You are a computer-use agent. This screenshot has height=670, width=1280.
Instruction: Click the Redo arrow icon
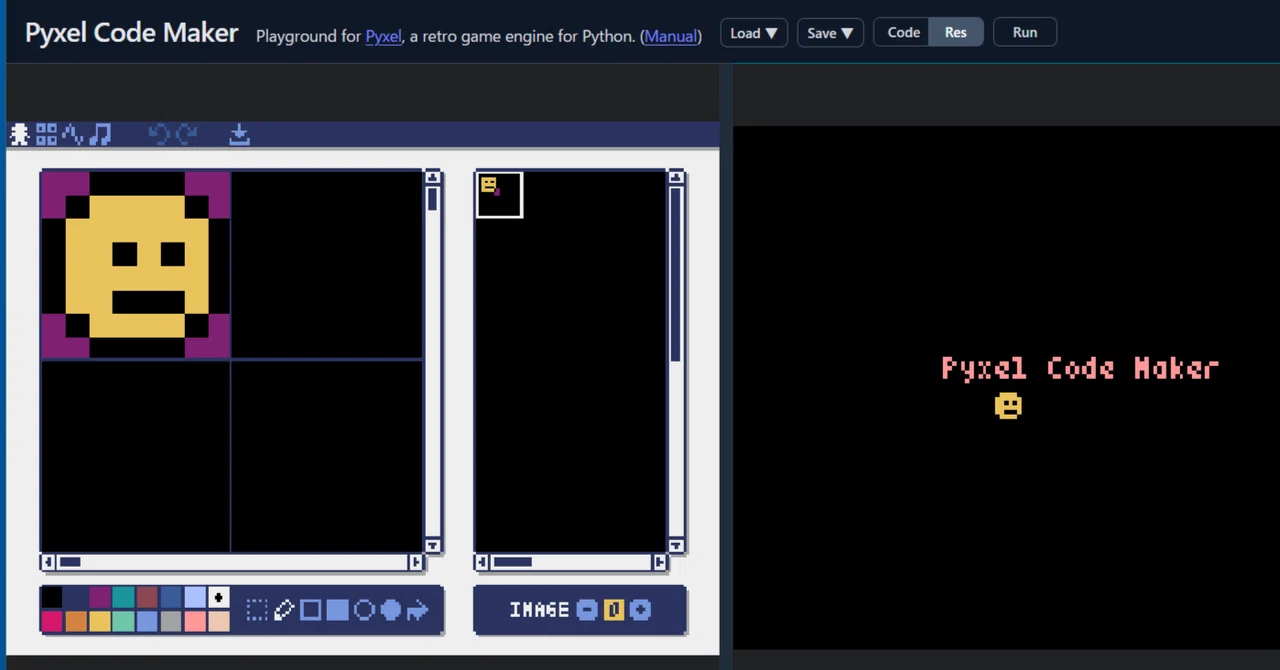tap(186, 134)
